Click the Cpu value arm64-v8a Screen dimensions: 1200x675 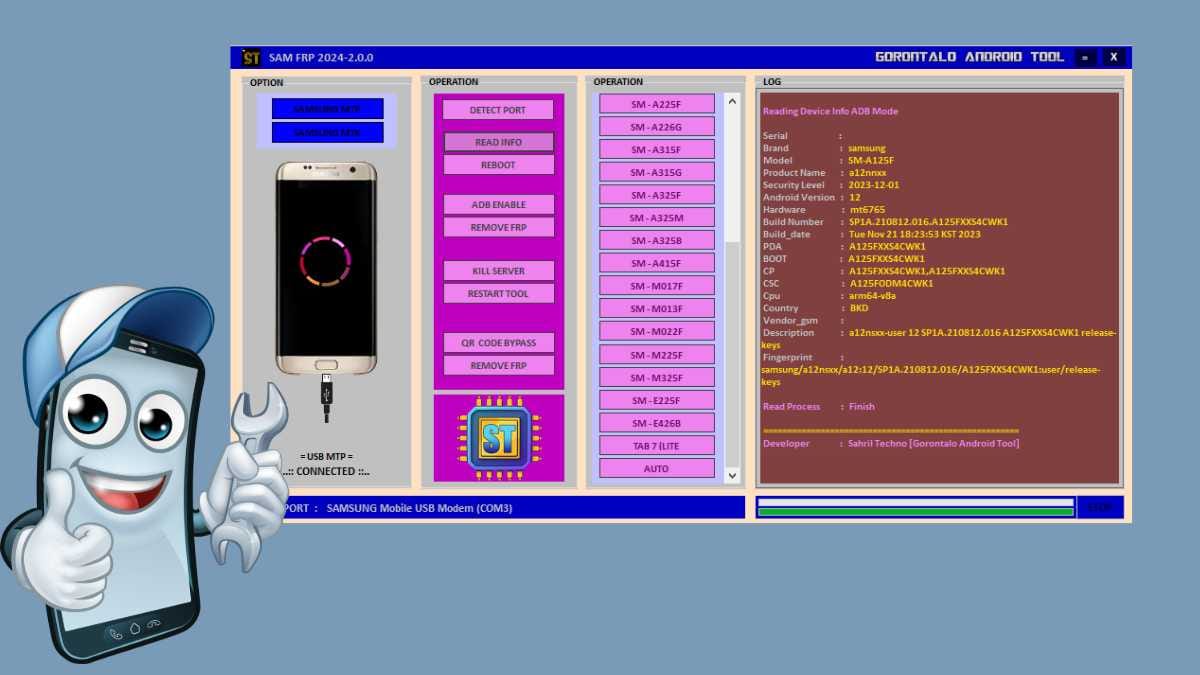point(871,295)
